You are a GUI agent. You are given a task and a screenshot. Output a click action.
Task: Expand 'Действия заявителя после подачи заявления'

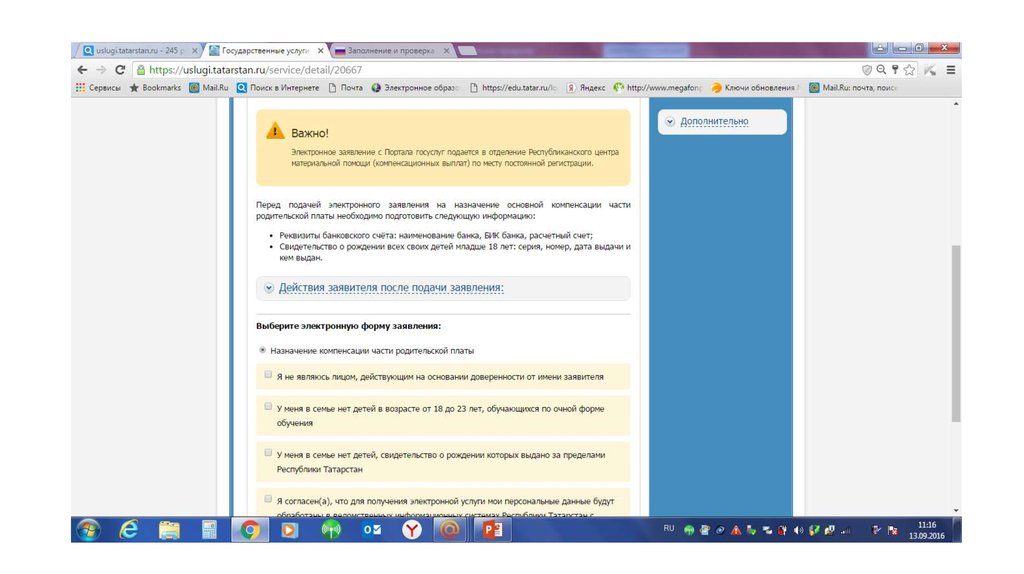390,288
